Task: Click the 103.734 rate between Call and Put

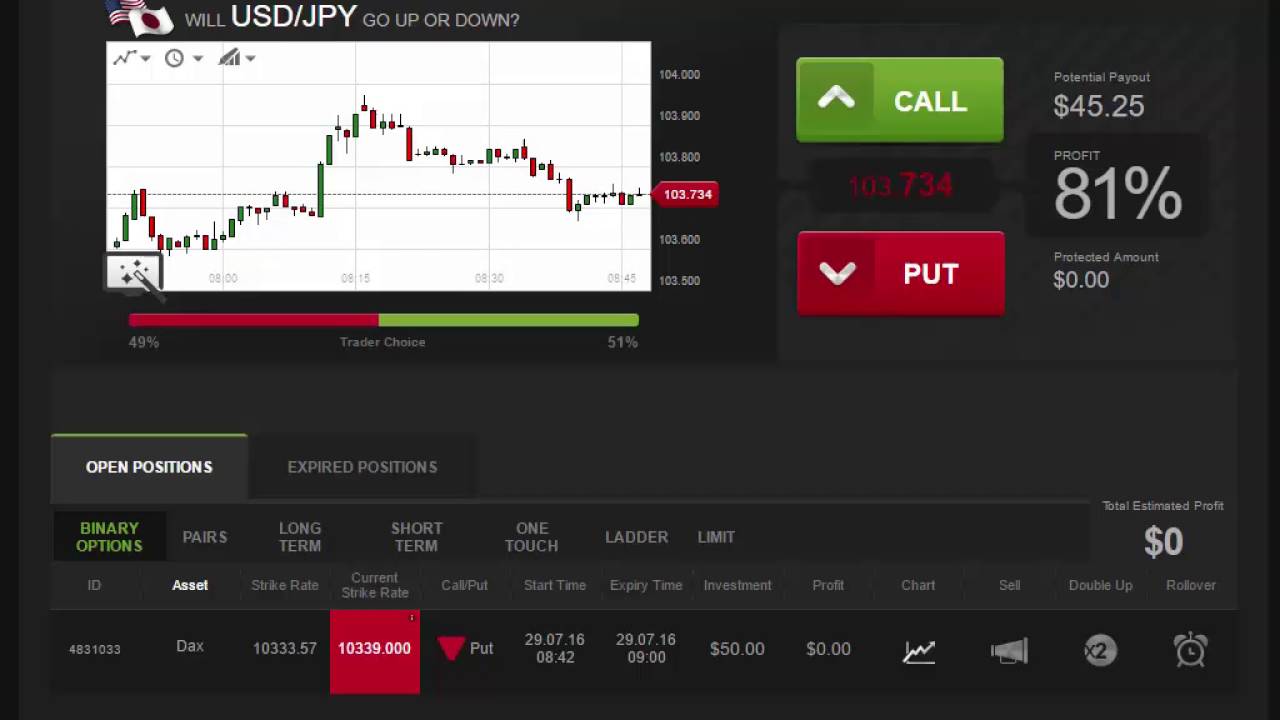Action: tap(900, 186)
